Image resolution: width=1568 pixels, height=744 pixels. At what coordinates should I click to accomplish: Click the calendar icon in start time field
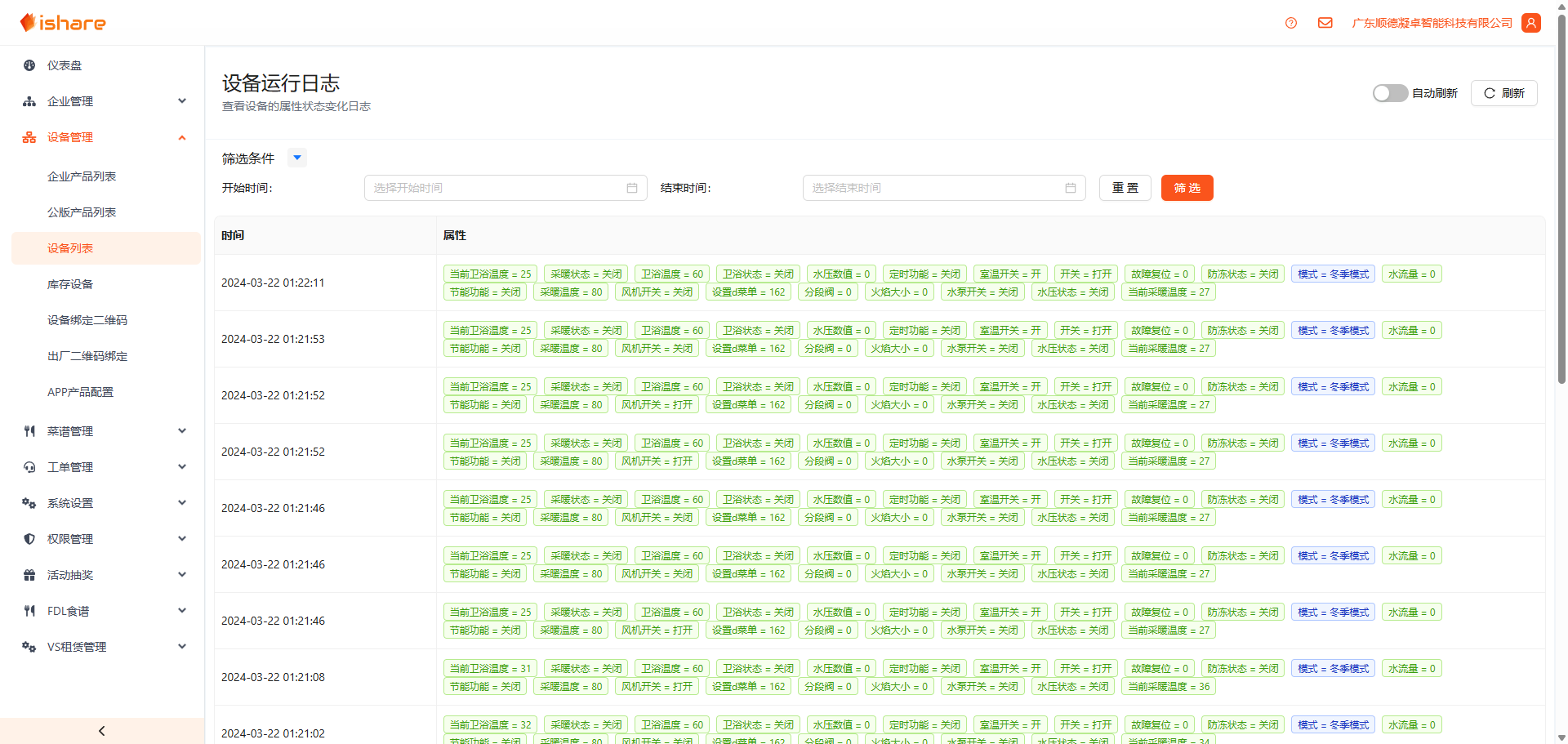point(631,188)
